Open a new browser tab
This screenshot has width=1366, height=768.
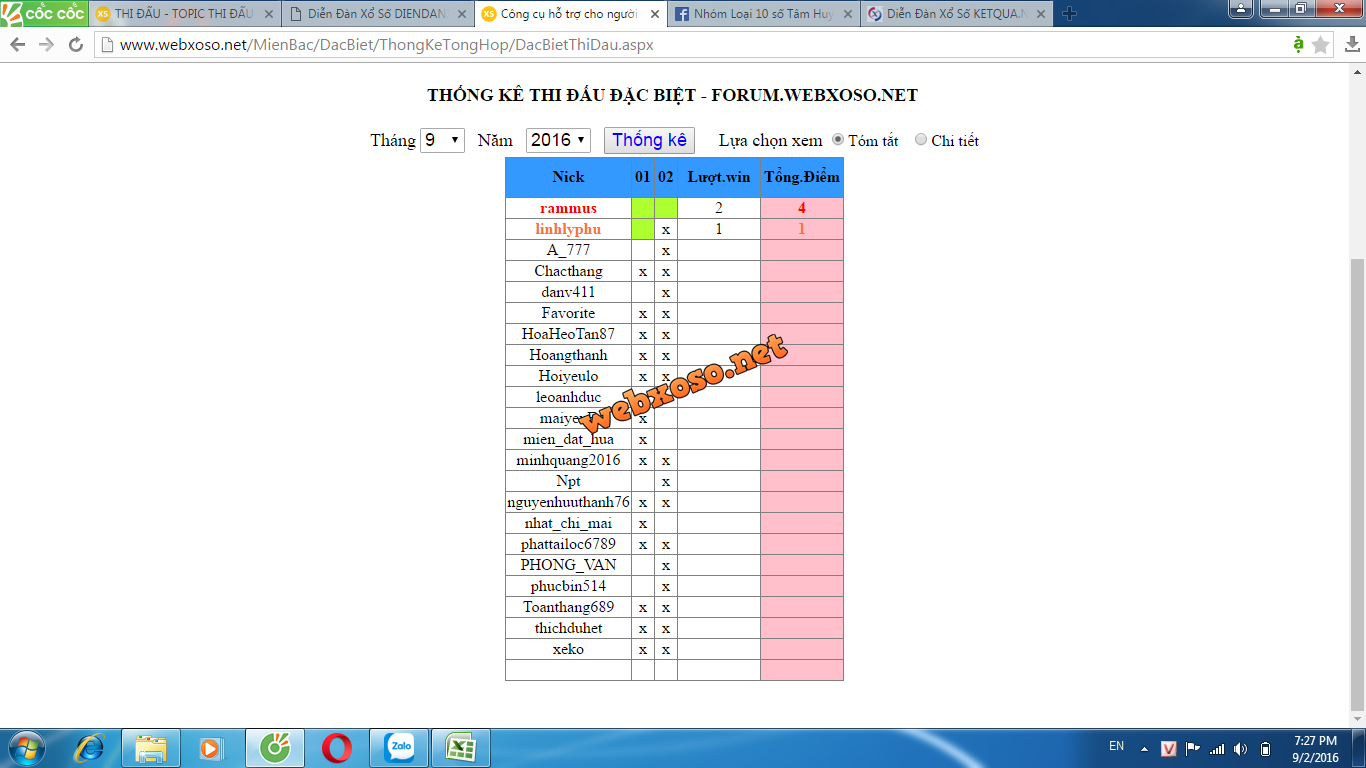click(1069, 14)
